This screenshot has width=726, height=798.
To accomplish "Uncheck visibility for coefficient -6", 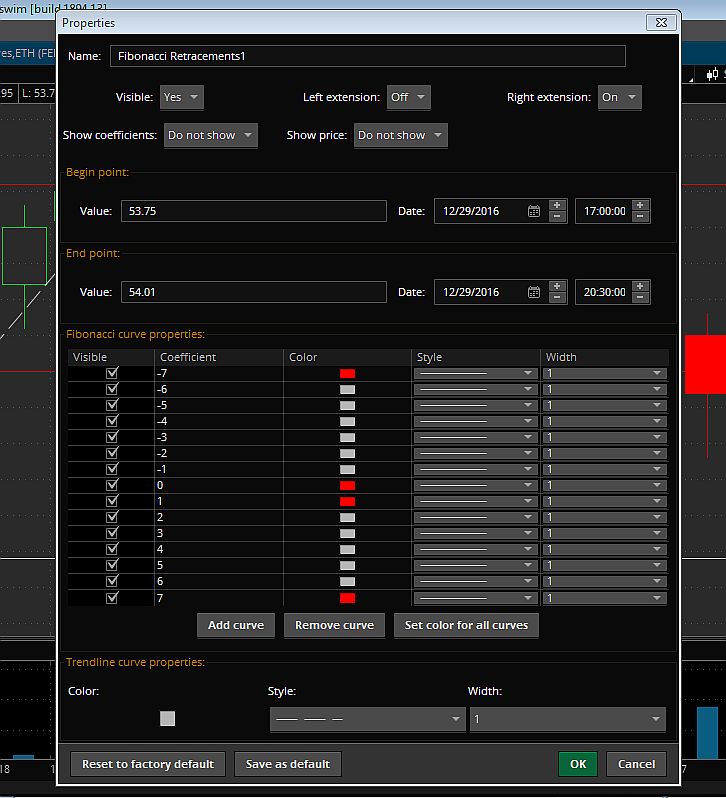I will pos(112,389).
